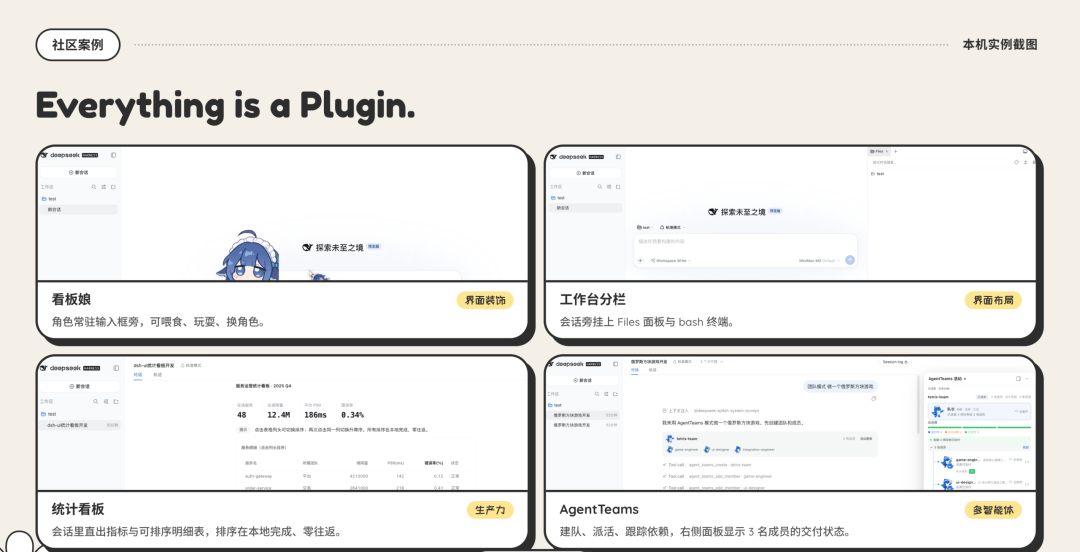Select the 队长 leader card

point(979,411)
